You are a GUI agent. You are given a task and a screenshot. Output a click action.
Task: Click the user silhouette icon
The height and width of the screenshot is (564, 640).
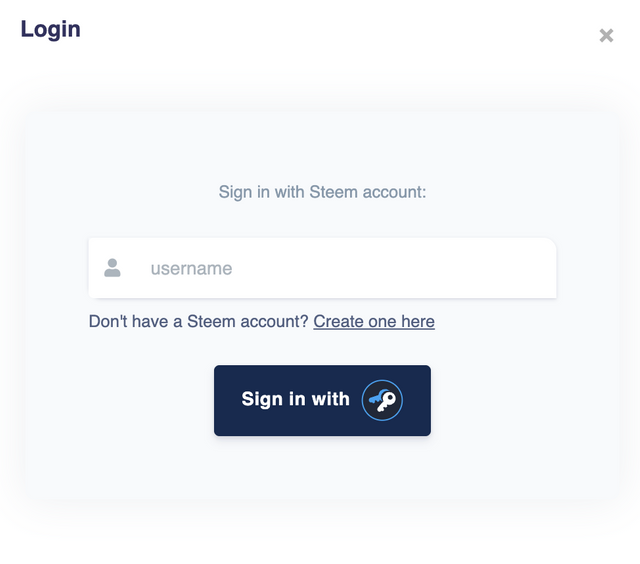click(x=112, y=268)
